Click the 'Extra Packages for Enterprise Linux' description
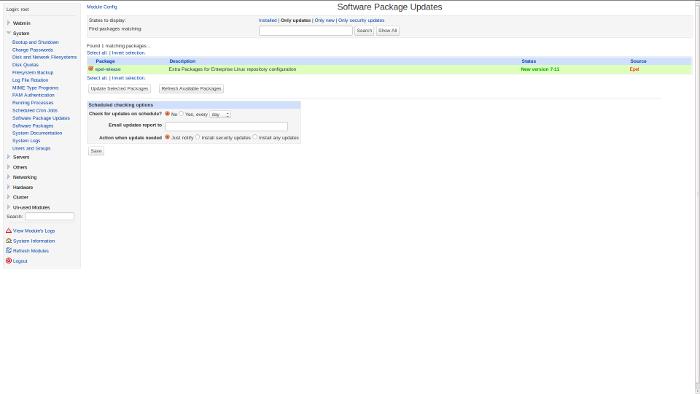700x394 pixels. [233, 69]
